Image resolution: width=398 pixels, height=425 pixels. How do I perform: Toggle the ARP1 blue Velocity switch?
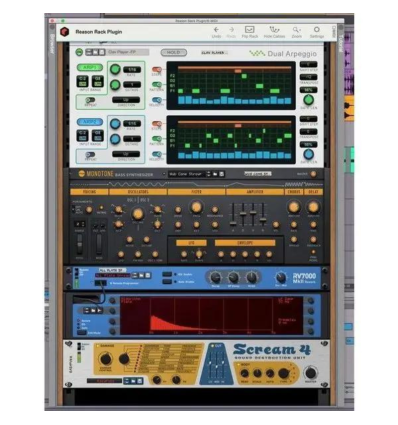coord(157,100)
